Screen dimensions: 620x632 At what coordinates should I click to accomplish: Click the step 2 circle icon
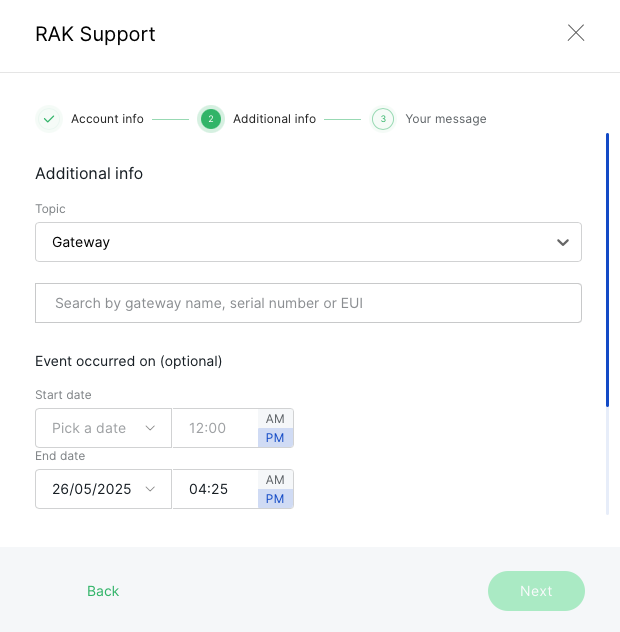pos(211,119)
